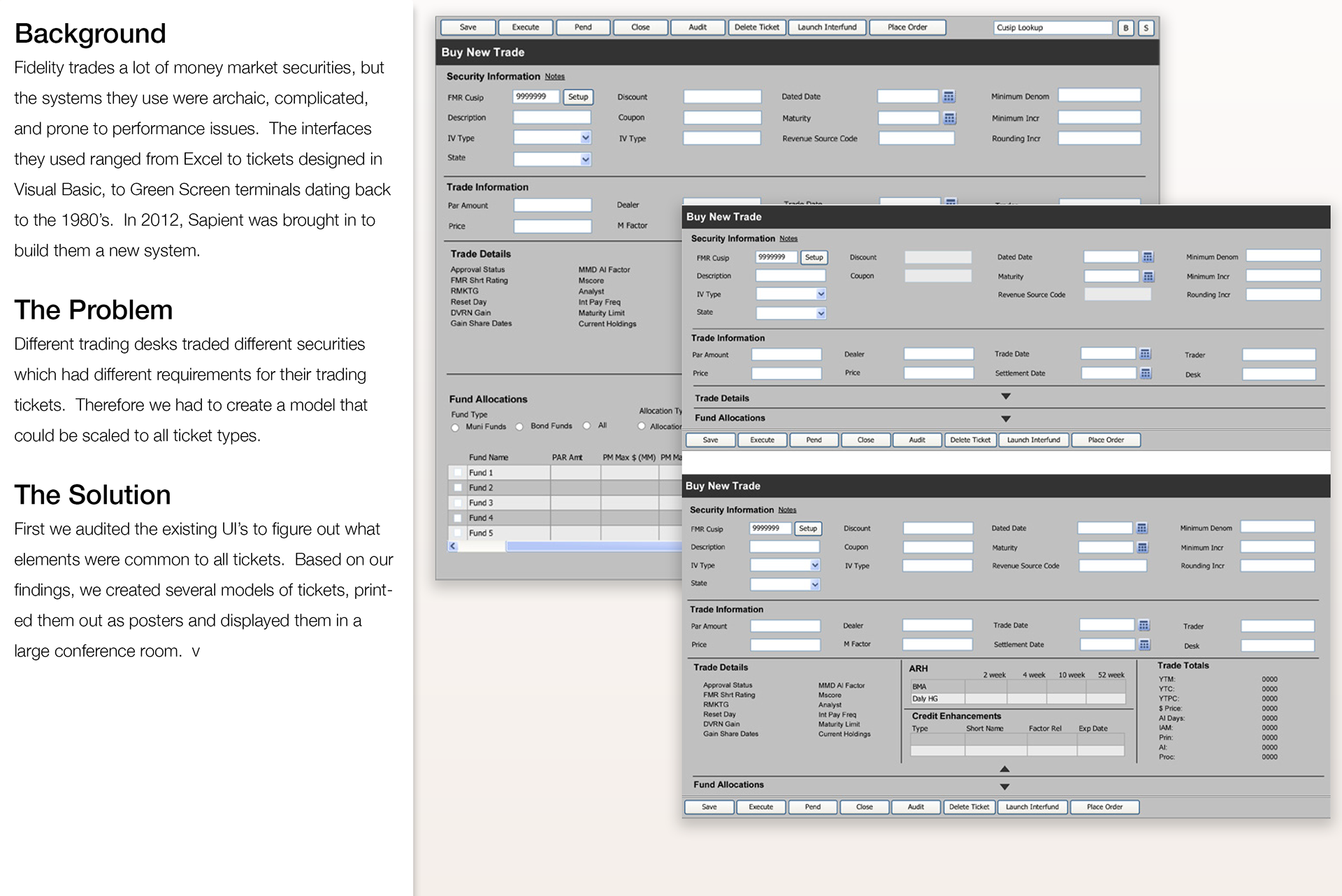Screen dimensions: 1342x896
Task: Check the Fund 4 checkbox
Action: click(x=458, y=518)
